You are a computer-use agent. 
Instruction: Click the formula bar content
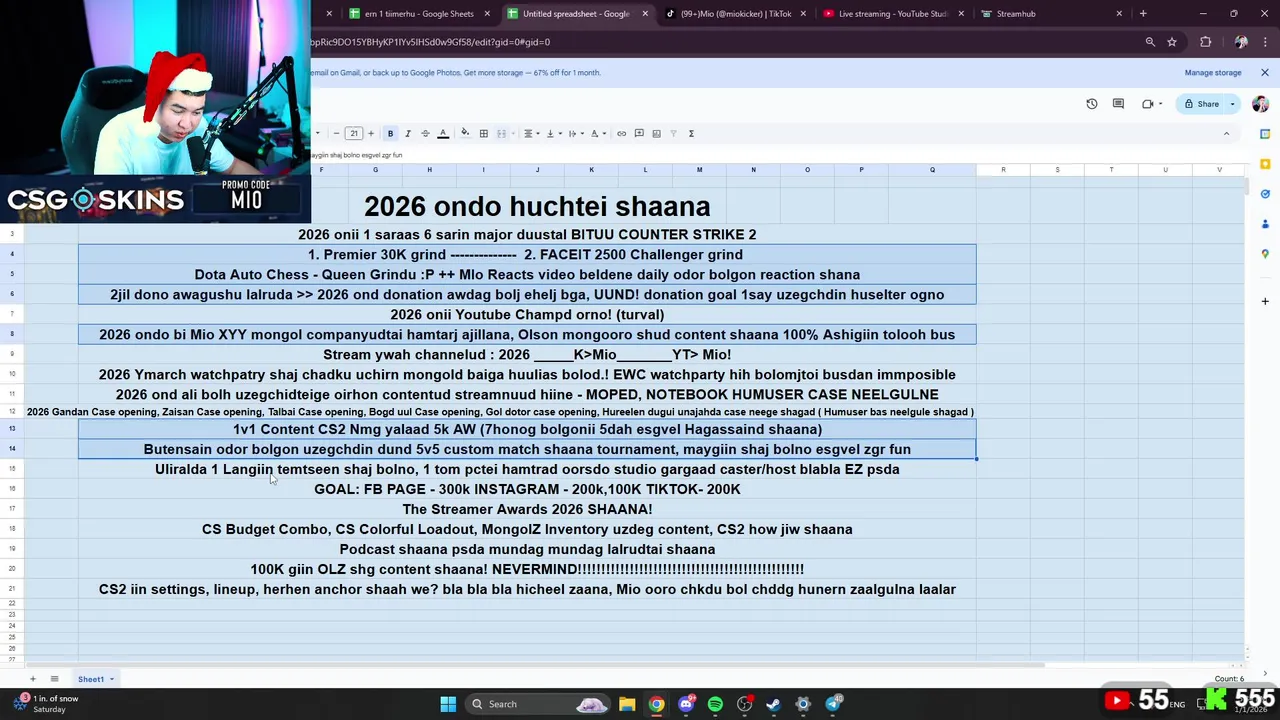tap(357, 155)
